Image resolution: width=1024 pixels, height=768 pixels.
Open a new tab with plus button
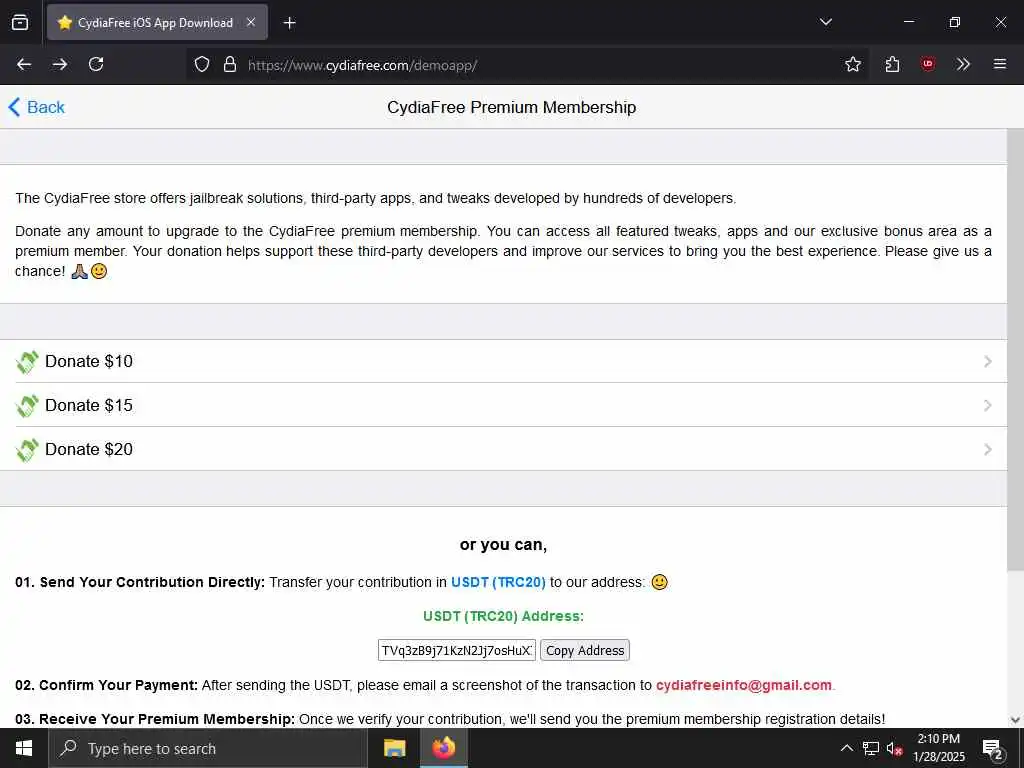click(x=289, y=23)
